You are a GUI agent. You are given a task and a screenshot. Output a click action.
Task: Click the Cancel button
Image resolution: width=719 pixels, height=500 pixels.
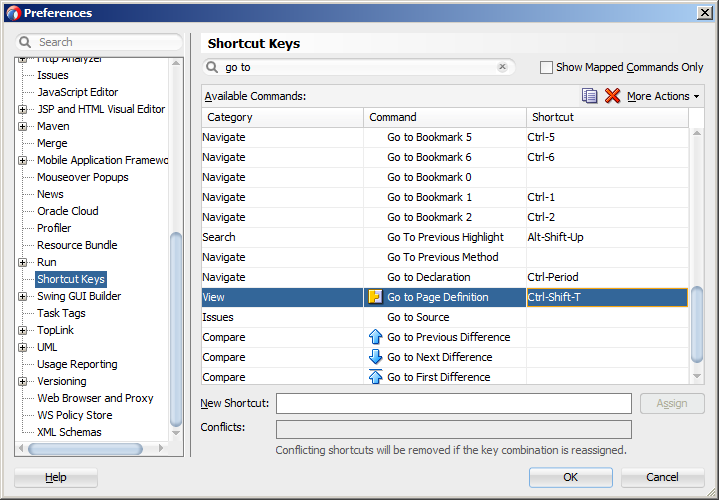click(x=662, y=477)
